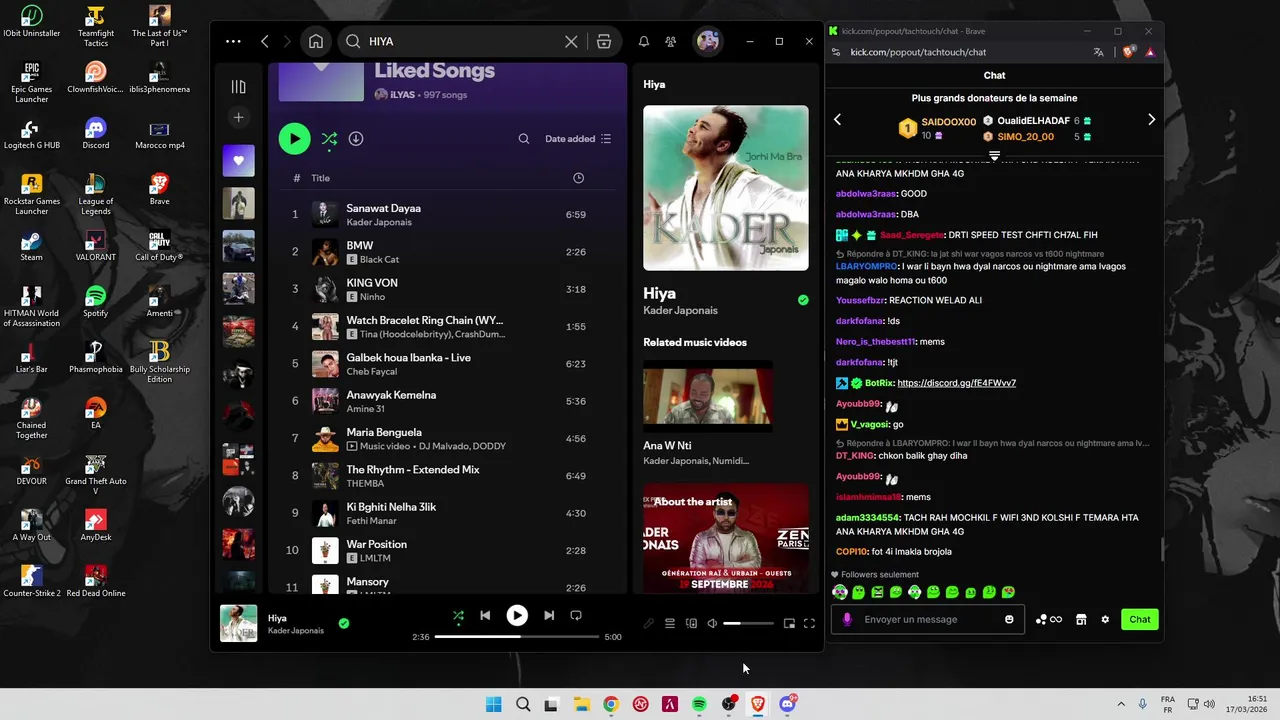Image resolution: width=1280 pixels, height=720 pixels.
Task: Clear the HIYA search text
Action: pos(571,41)
